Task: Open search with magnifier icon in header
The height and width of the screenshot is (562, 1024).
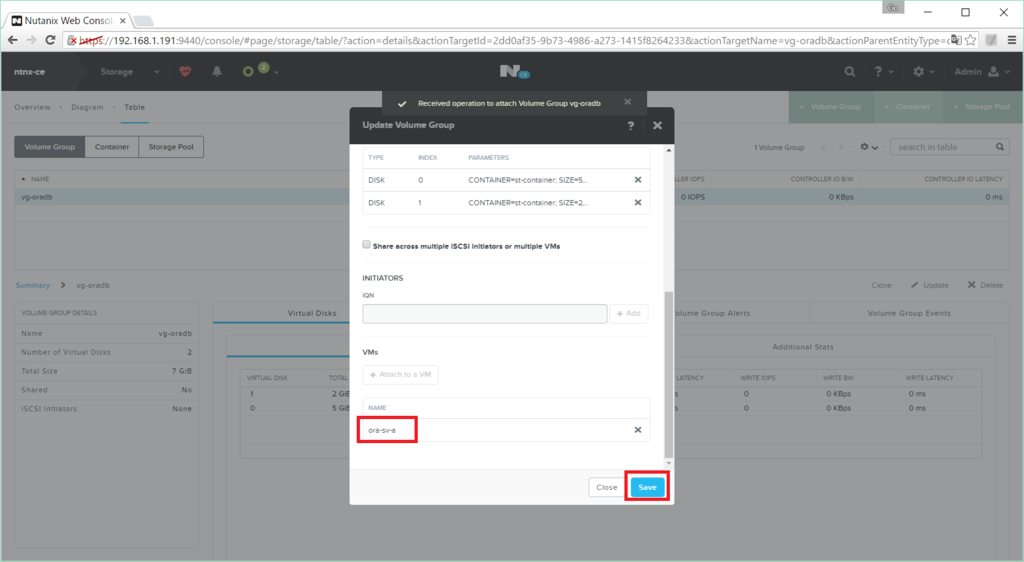Action: [x=849, y=72]
